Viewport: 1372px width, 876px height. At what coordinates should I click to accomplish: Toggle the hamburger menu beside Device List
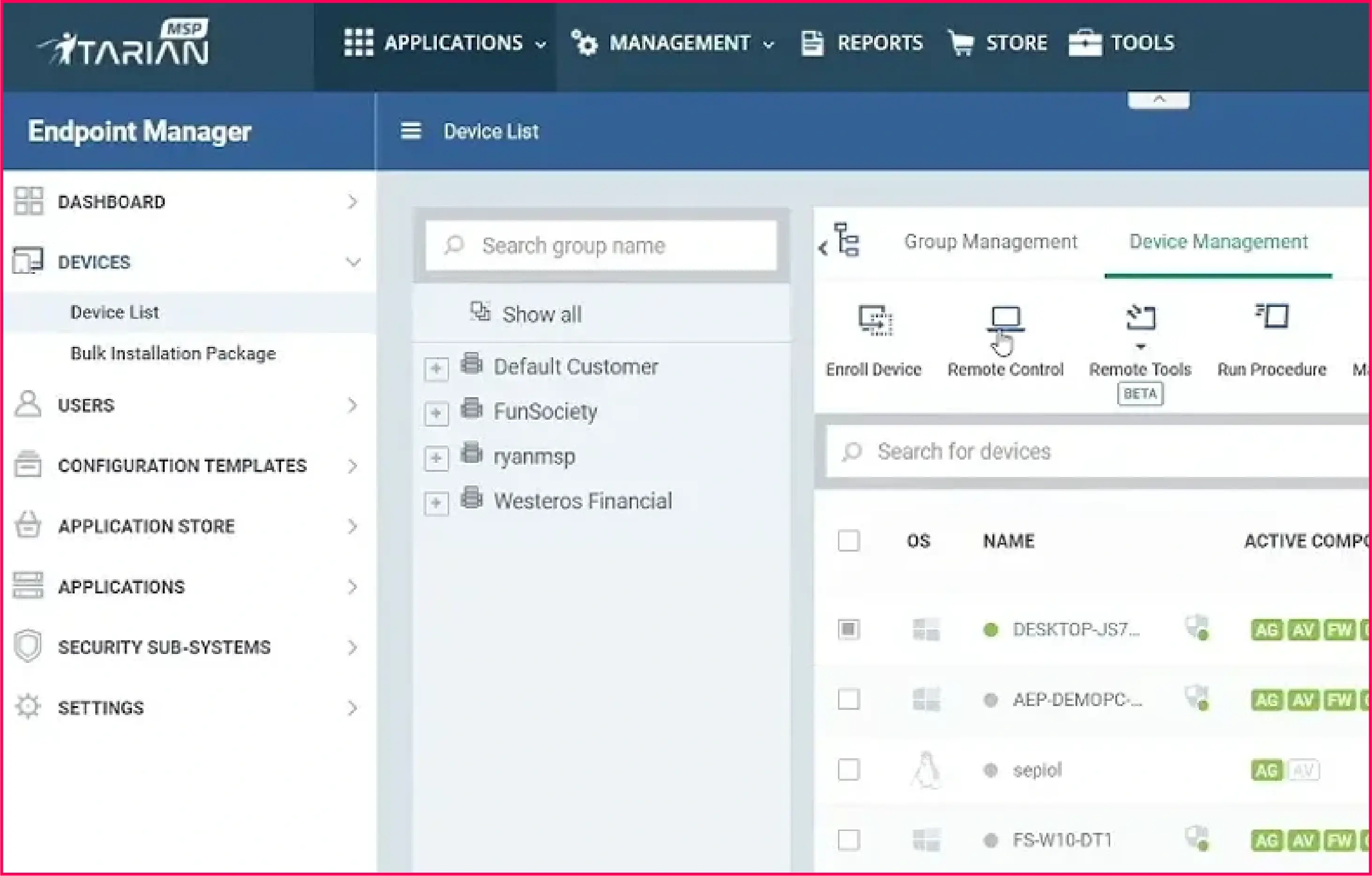[x=411, y=131]
